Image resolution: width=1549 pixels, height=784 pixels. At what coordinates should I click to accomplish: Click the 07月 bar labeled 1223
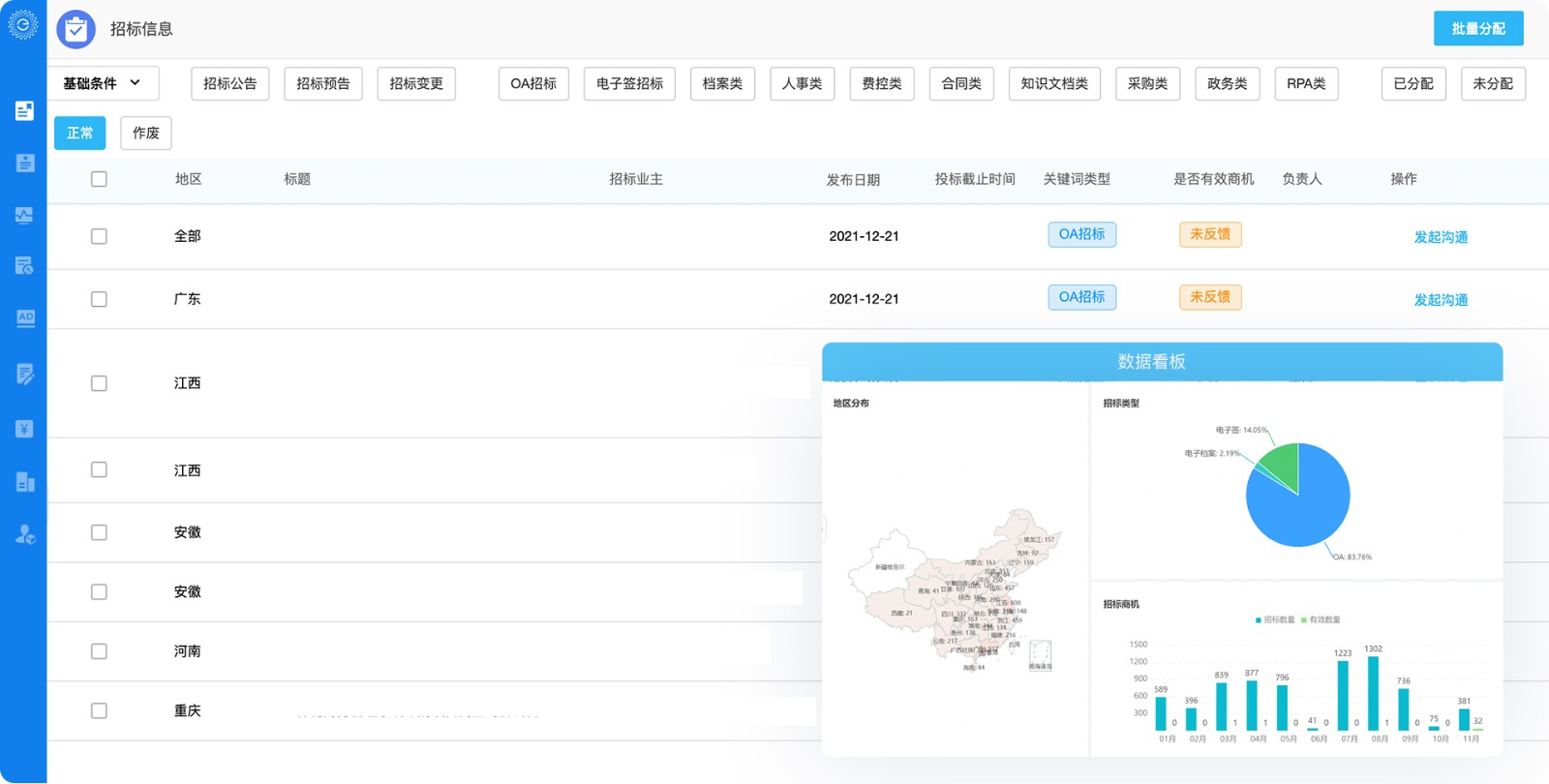1343,695
